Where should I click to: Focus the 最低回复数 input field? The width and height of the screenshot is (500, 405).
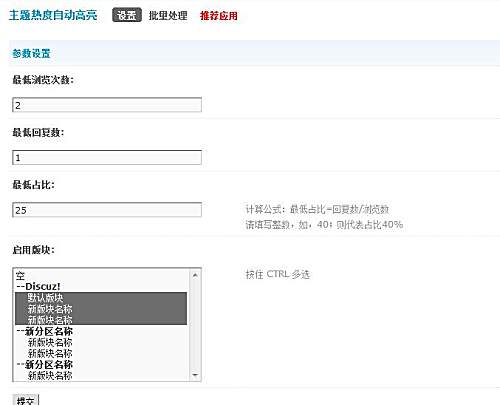(107, 157)
